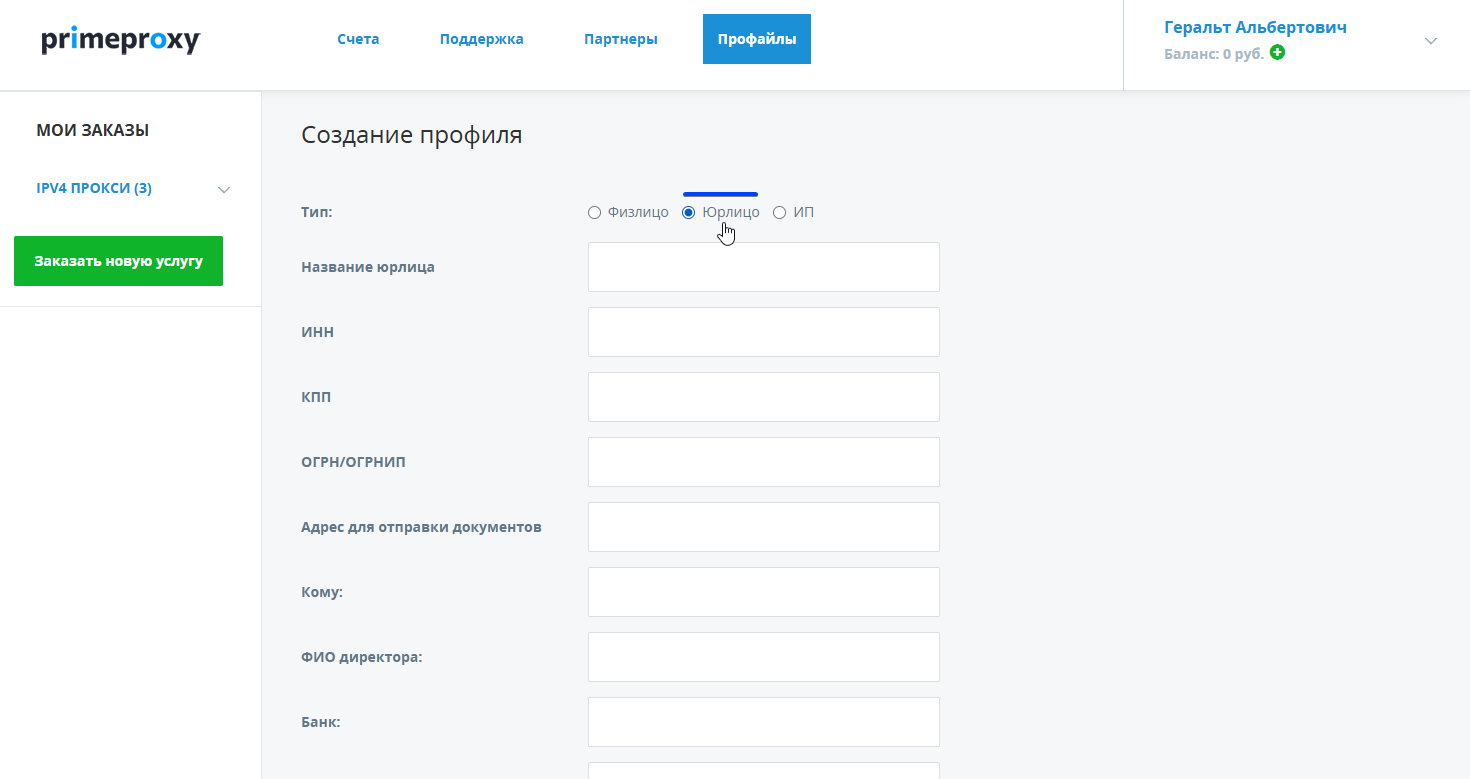Open the user account dropdown arrow
Viewport: 1470px width, 779px height.
(1431, 41)
